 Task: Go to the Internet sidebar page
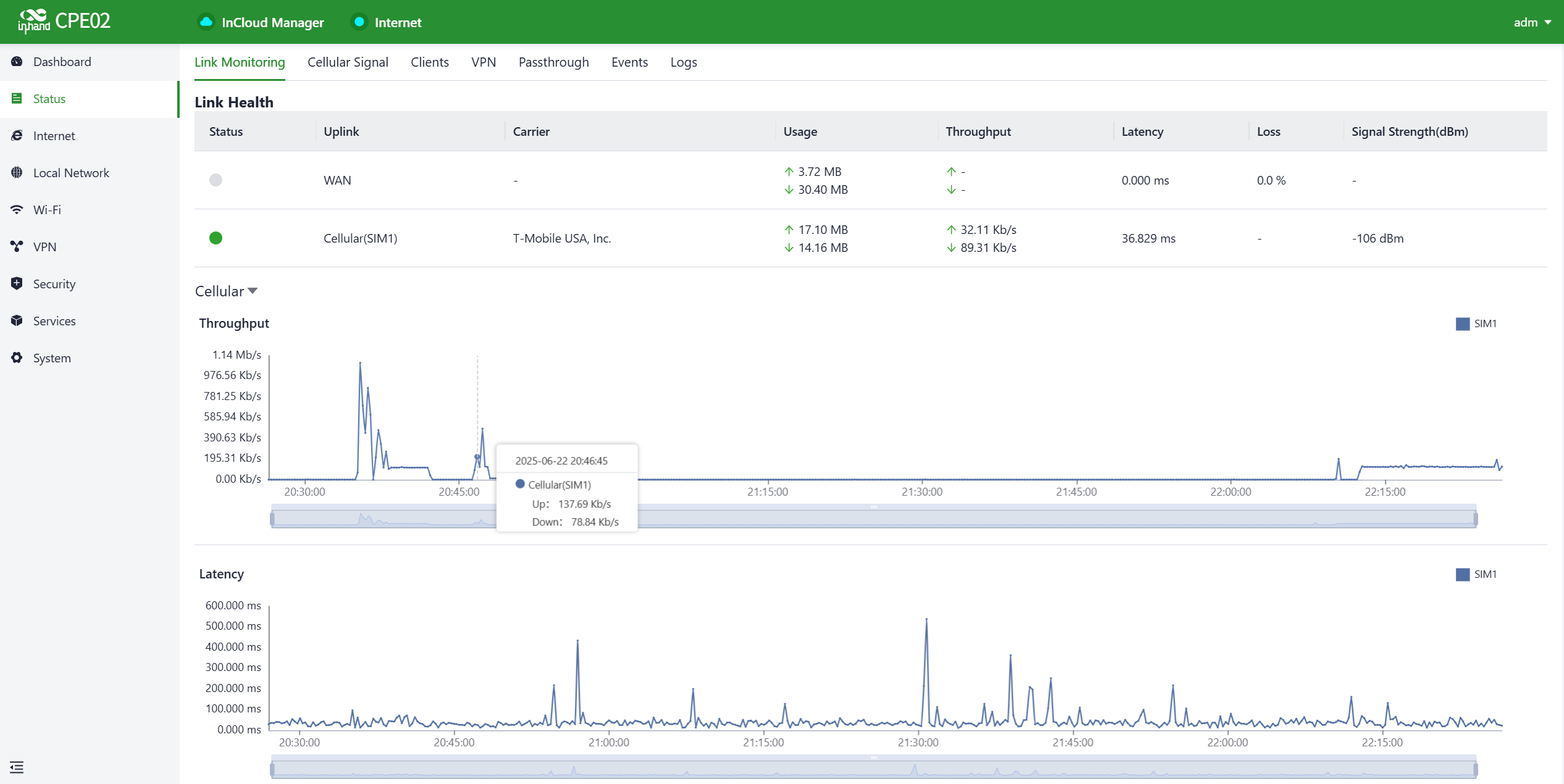click(x=54, y=136)
